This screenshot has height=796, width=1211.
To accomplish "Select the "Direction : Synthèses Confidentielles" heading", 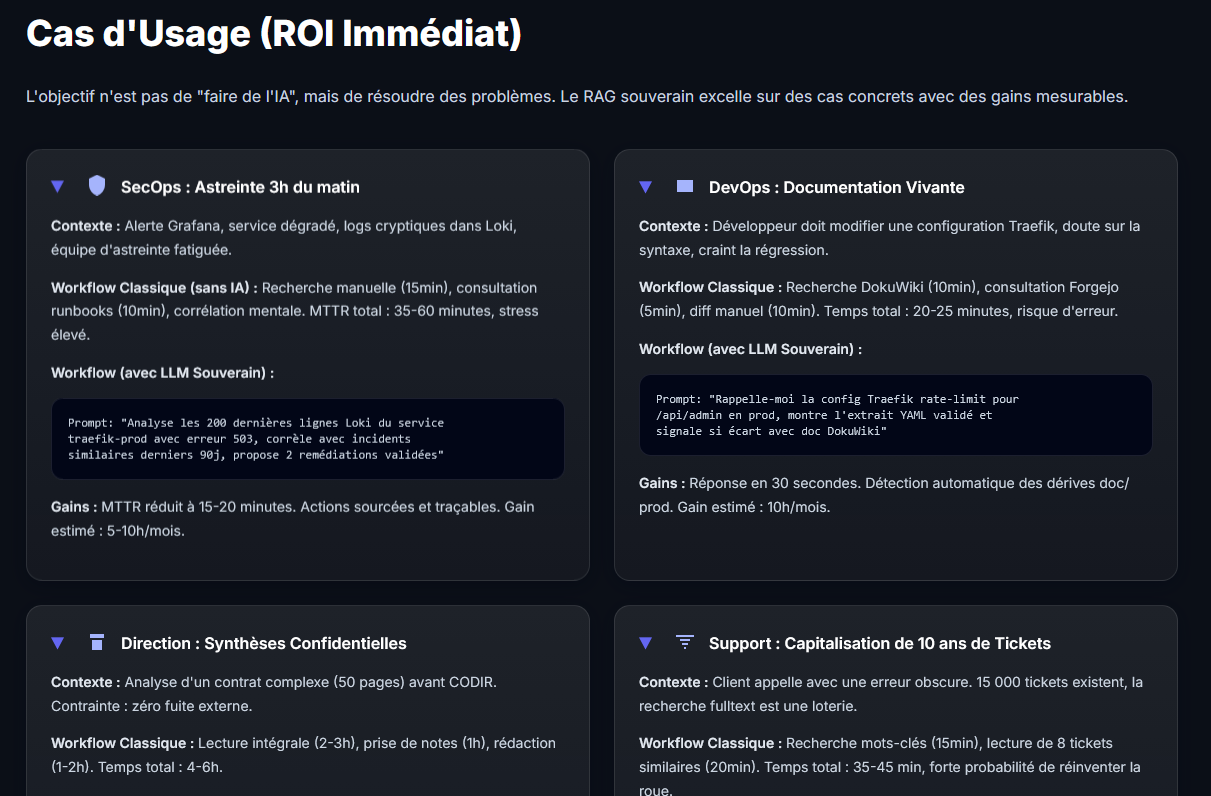I will tap(263, 643).
